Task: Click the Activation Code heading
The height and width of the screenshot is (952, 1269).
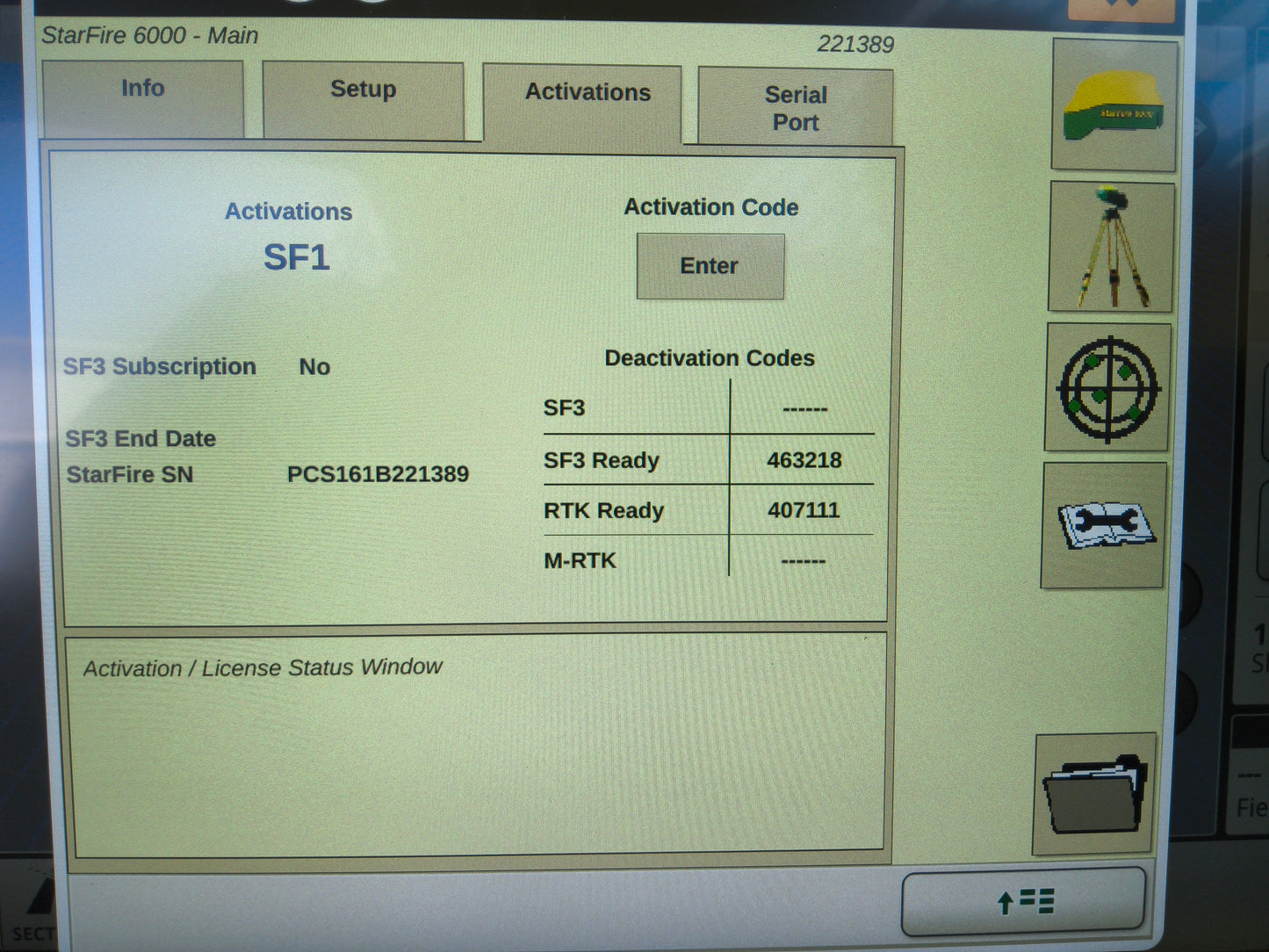Action: [711, 207]
